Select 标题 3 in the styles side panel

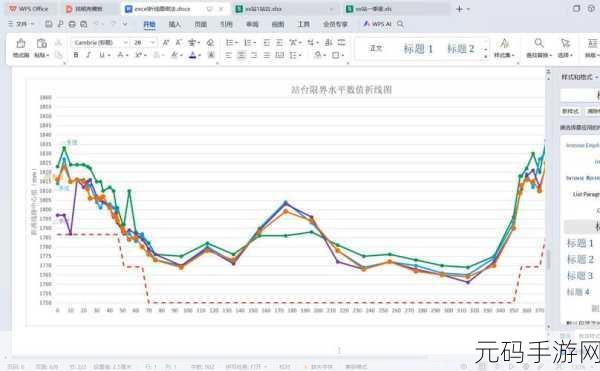pos(580,276)
